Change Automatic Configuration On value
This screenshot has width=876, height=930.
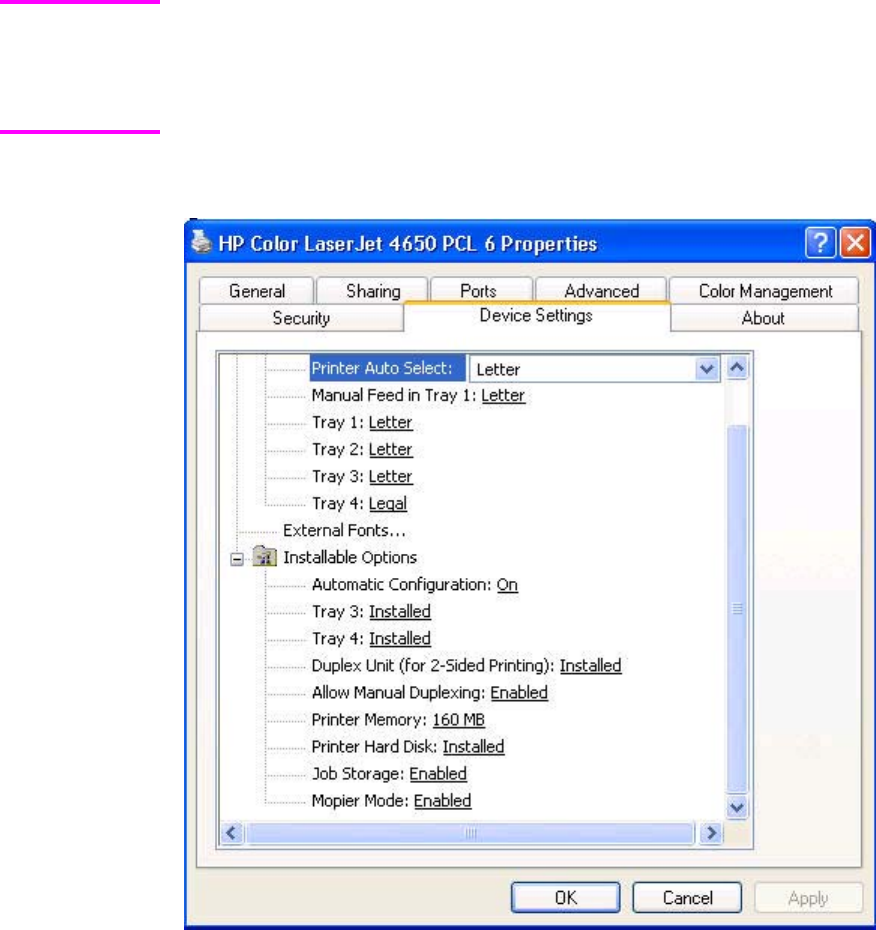(507, 585)
